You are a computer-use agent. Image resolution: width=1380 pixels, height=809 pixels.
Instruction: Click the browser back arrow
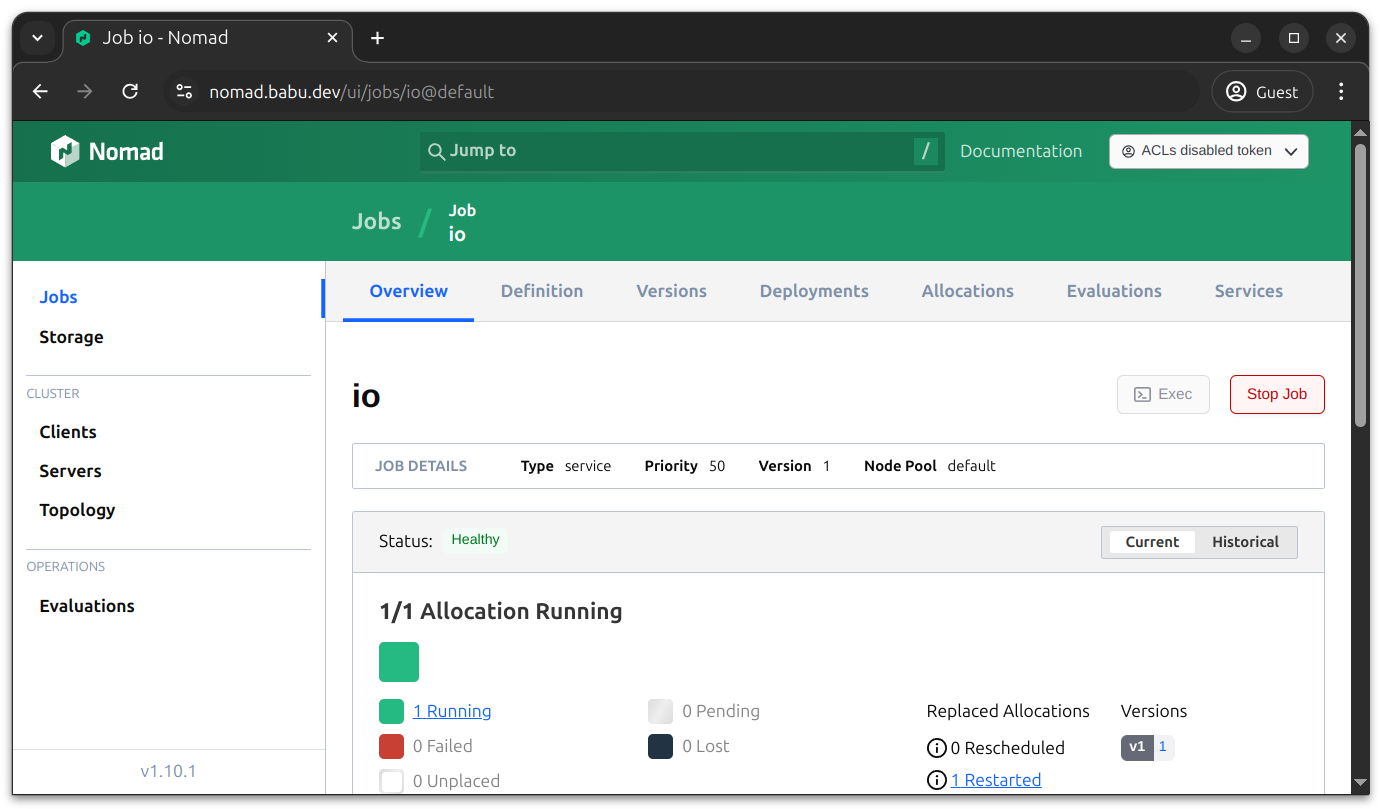pos(40,92)
